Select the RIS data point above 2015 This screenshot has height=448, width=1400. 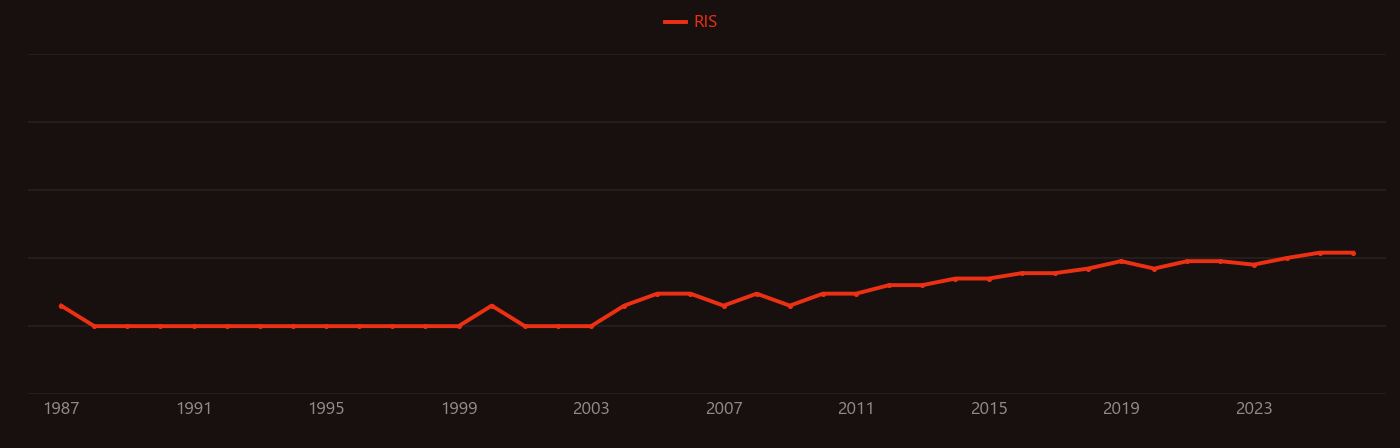(989, 279)
